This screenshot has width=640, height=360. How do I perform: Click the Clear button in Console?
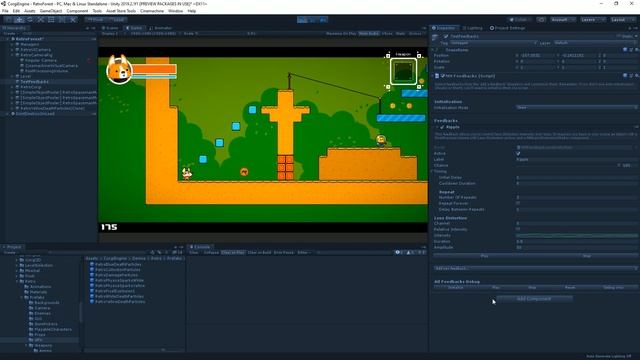click(194, 253)
